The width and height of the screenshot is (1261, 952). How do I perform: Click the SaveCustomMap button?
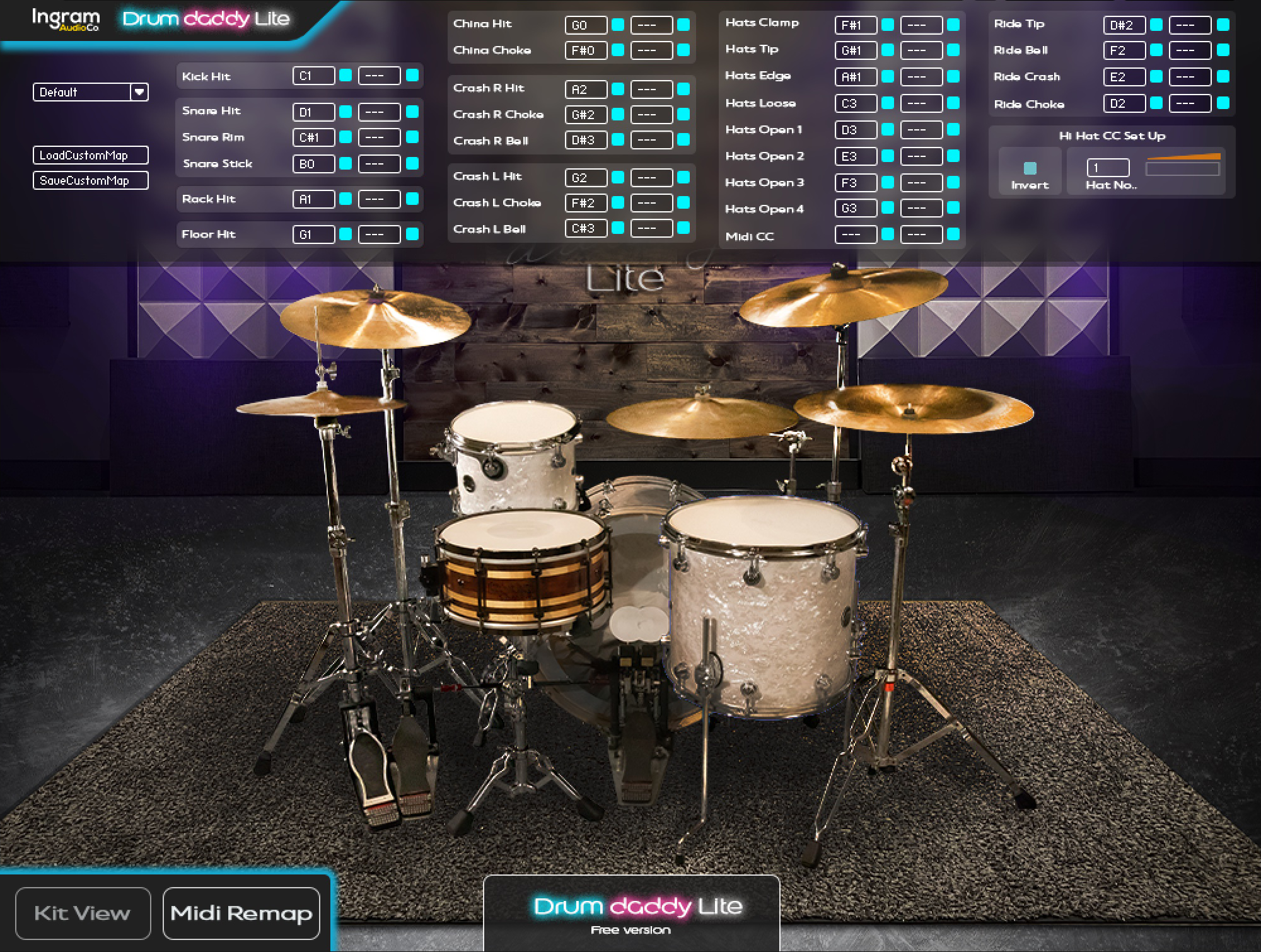90,180
